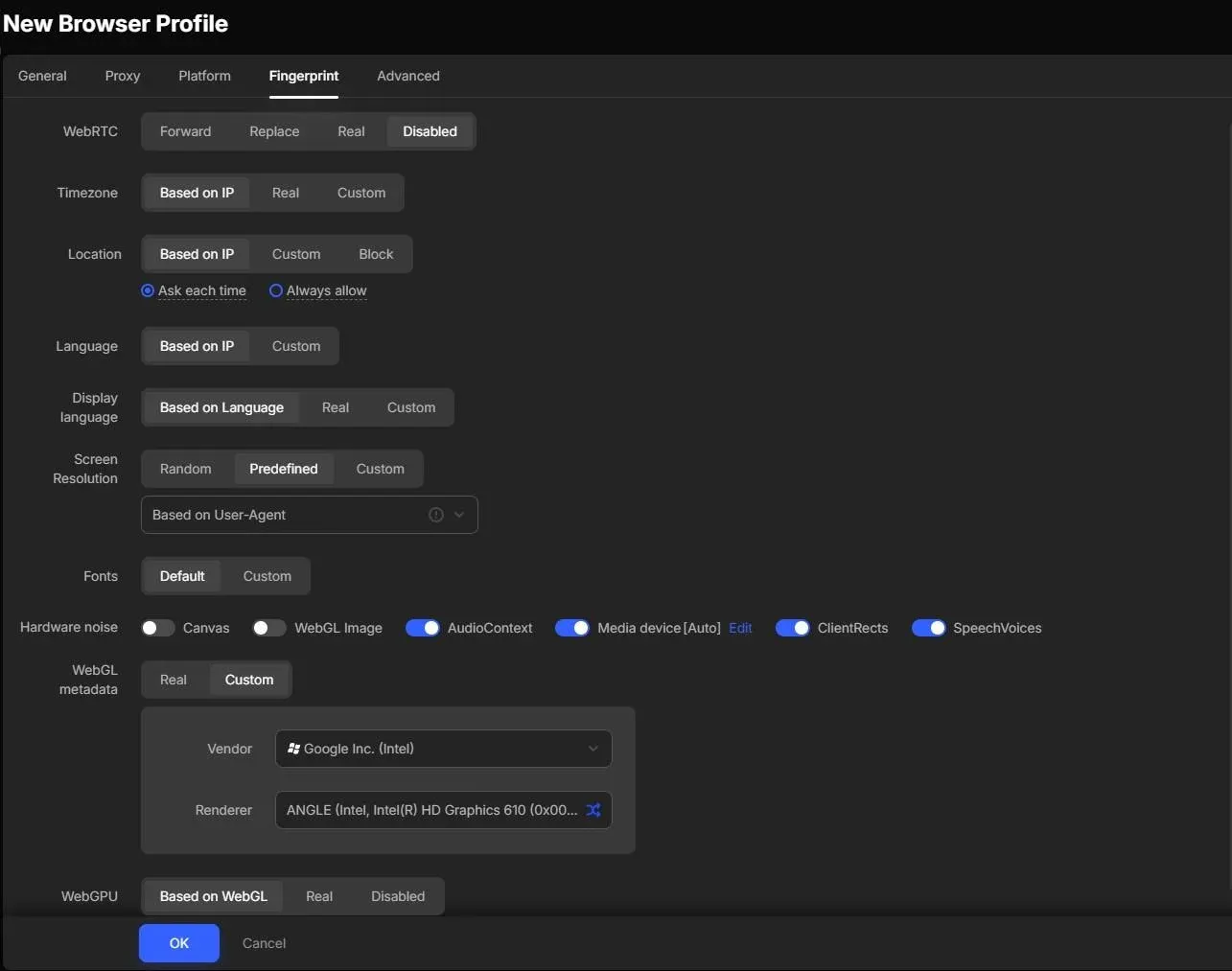The width and height of the screenshot is (1232, 971).
Task: Set WebRTC to Forward
Action: (x=185, y=131)
